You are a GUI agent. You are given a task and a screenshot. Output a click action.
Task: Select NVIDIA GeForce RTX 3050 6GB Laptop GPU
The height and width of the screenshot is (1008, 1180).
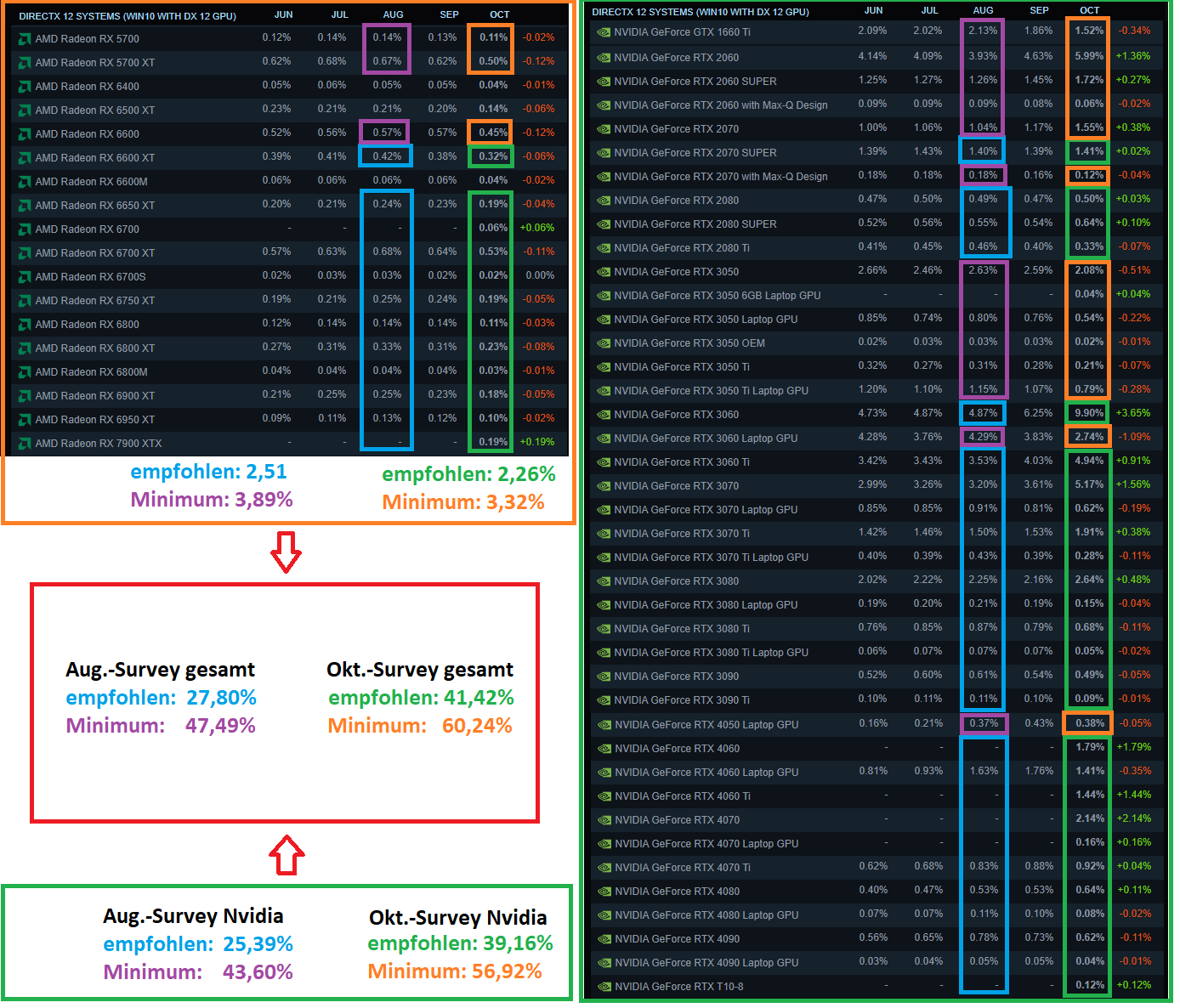click(x=718, y=296)
